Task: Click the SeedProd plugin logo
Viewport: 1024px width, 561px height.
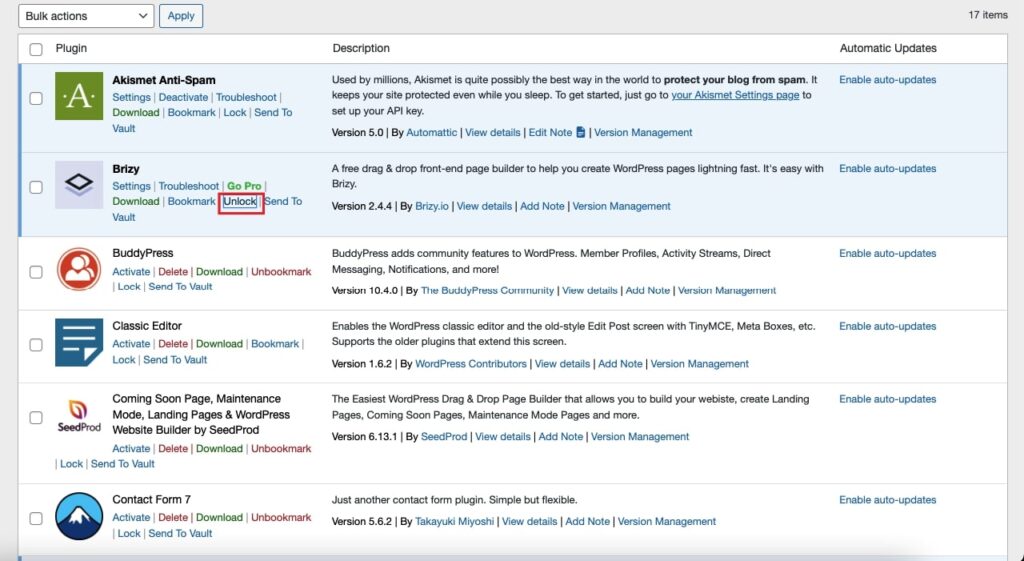Action: coord(79,416)
